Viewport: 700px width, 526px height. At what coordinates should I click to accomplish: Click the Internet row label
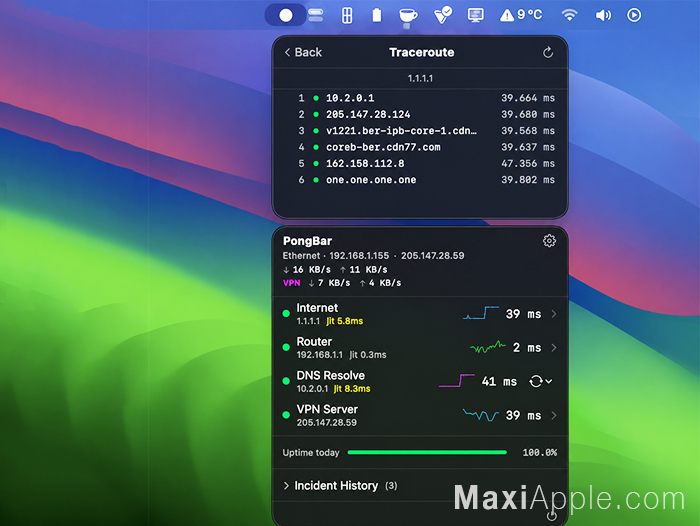click(x=317, y=308)
